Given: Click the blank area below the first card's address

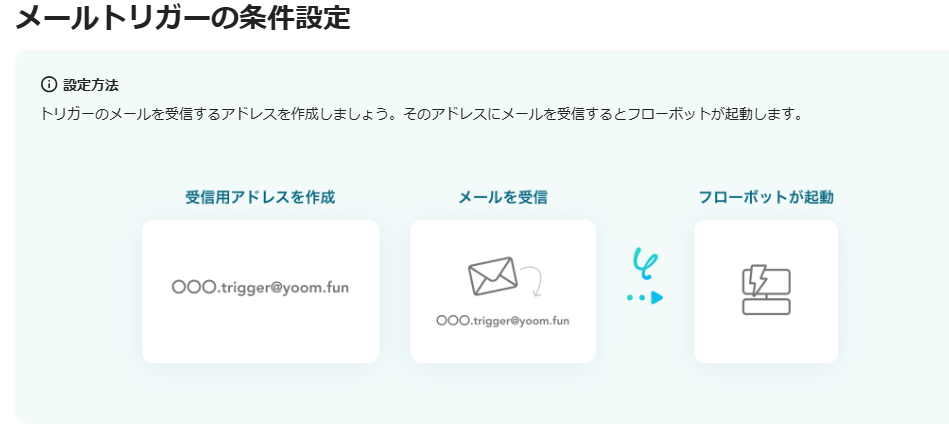Looking at the screenshot, I should pyautogui.click(x=260, y=332).
